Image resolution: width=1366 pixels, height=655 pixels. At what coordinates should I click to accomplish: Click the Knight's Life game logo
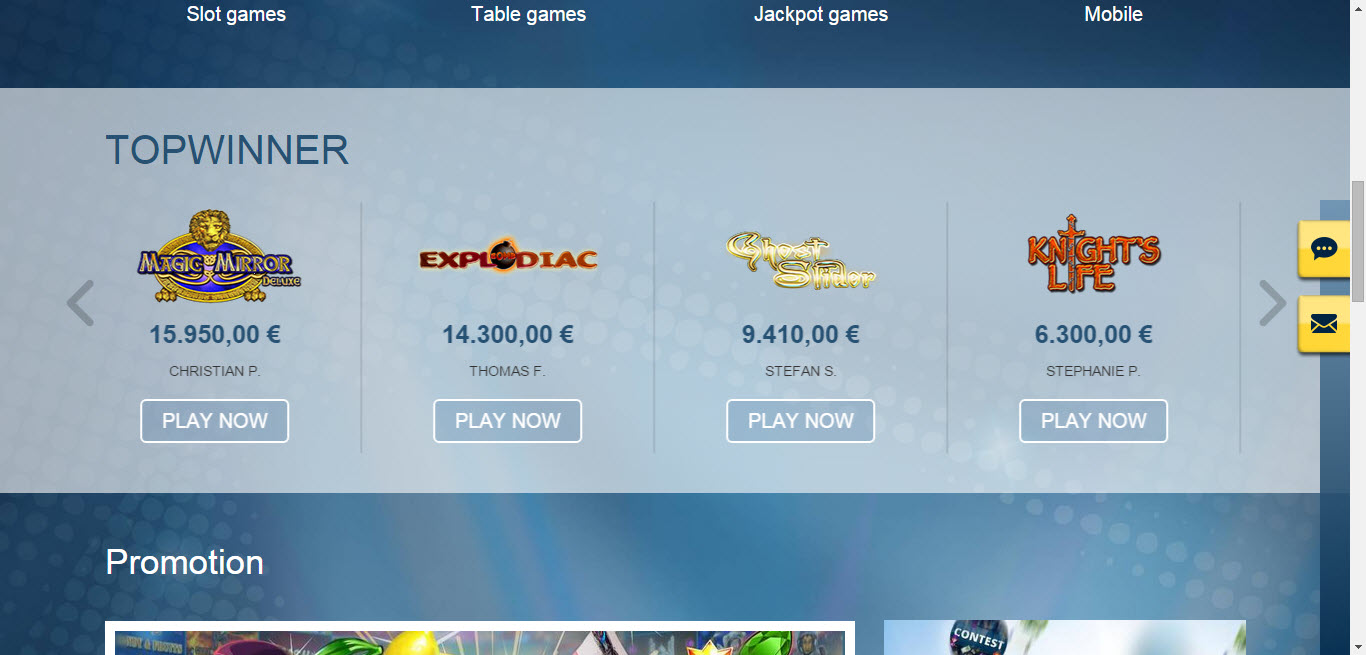[1094, 253]
